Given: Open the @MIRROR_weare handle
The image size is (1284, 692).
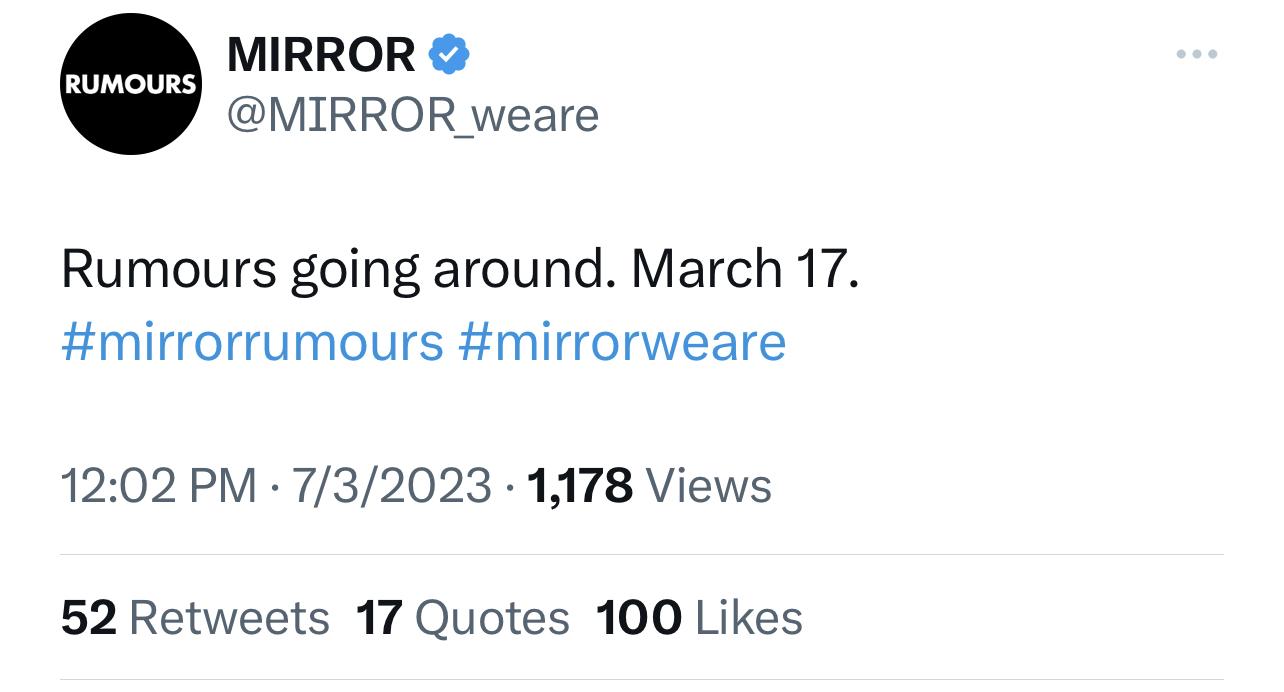Looking at the screenshot, I should coord(412,115).
